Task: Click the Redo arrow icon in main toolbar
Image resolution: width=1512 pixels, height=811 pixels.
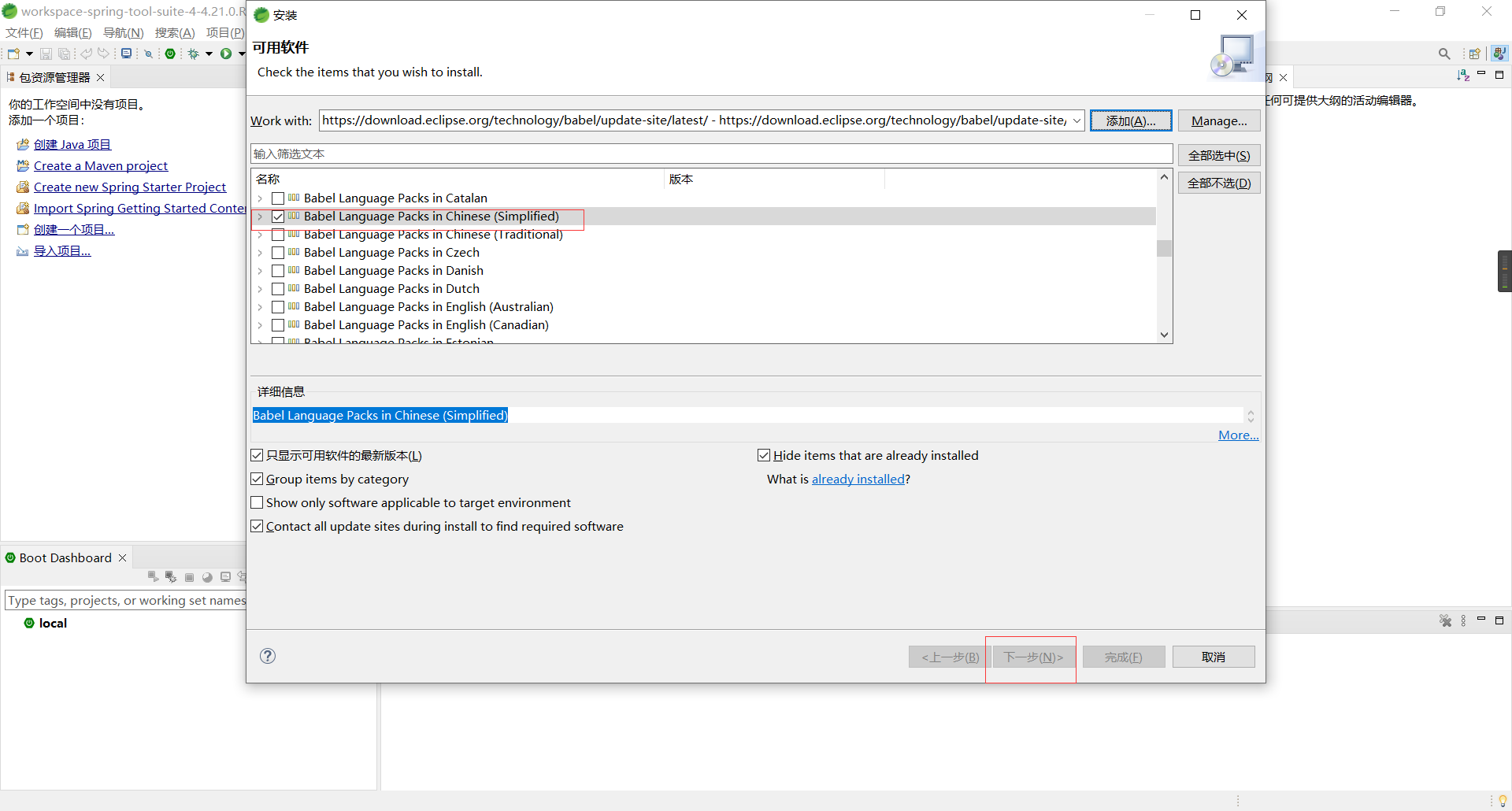Action: [x=103, y=54]
